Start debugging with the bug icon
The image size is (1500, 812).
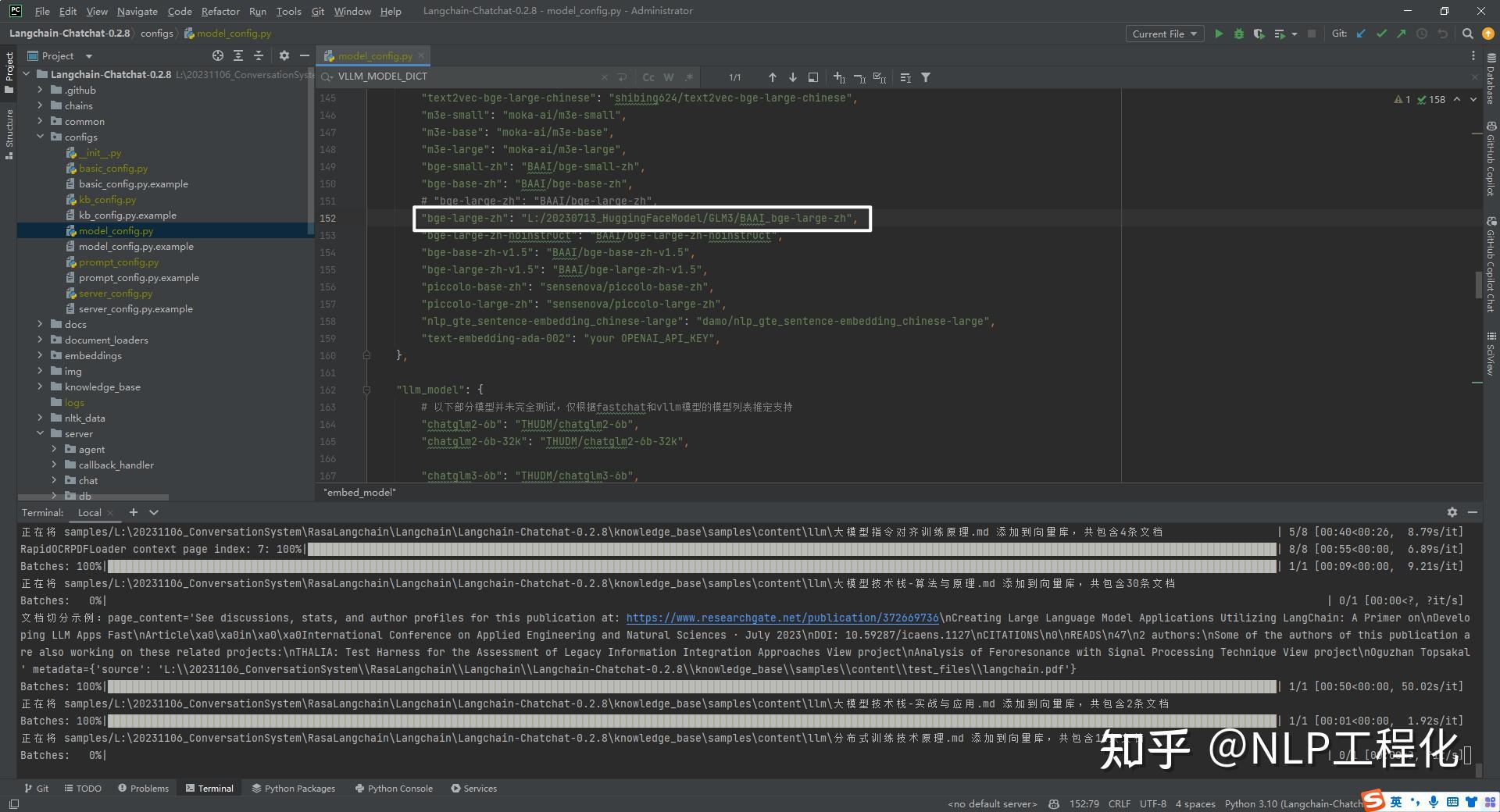(1238, 34)
